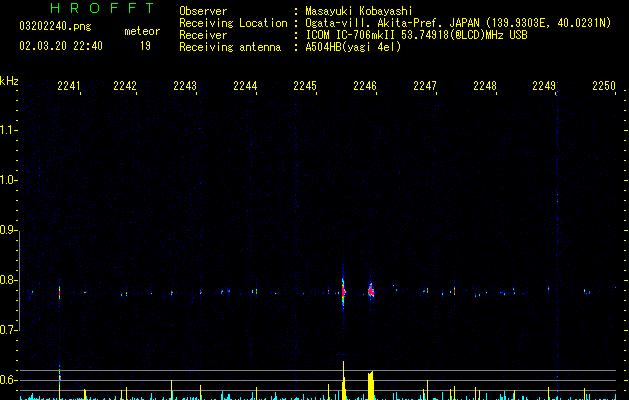Click the 0.6 kHz frequency tick label

pos(8,380)
